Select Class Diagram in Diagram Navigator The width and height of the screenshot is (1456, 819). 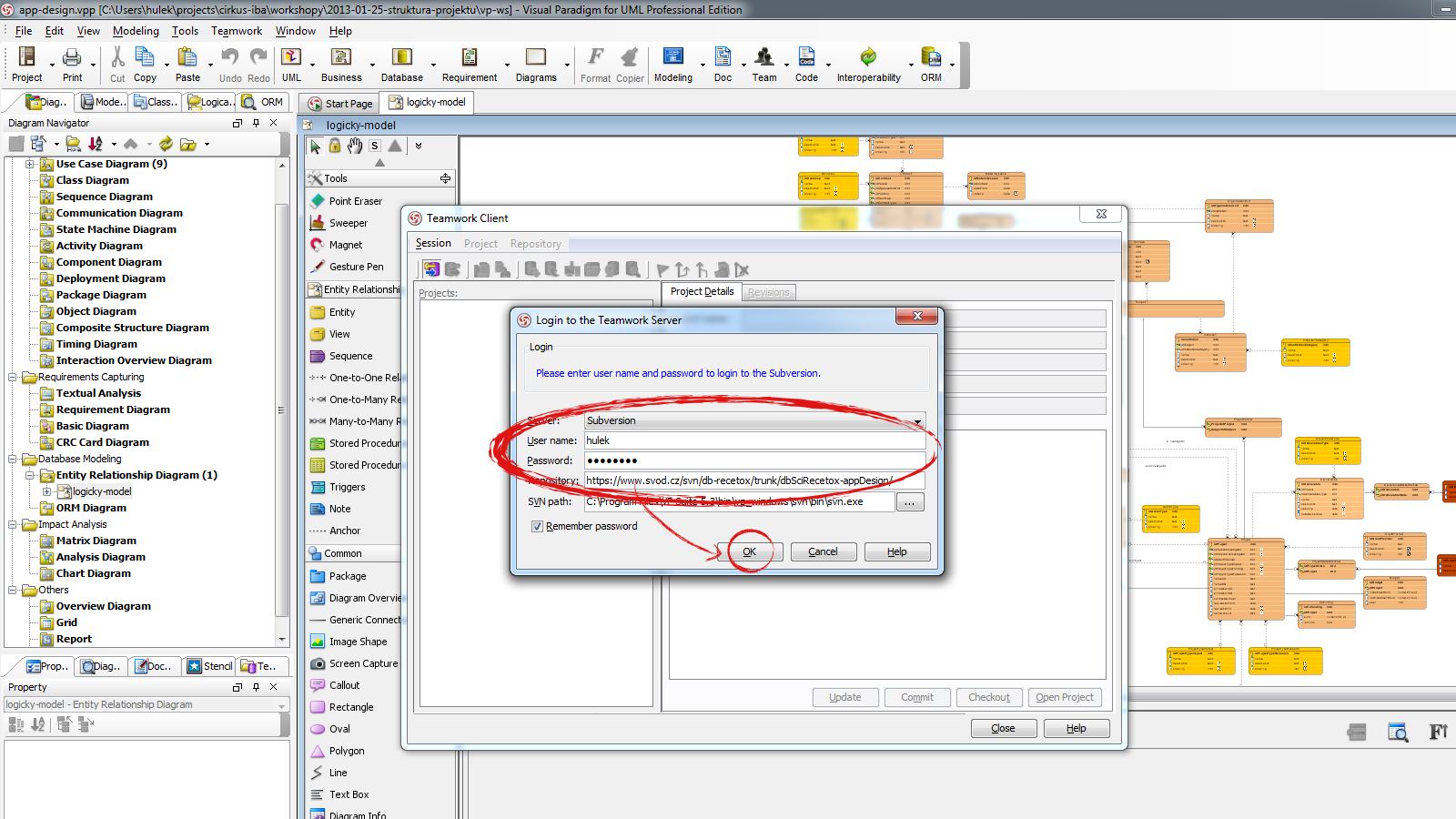[92, 180]
